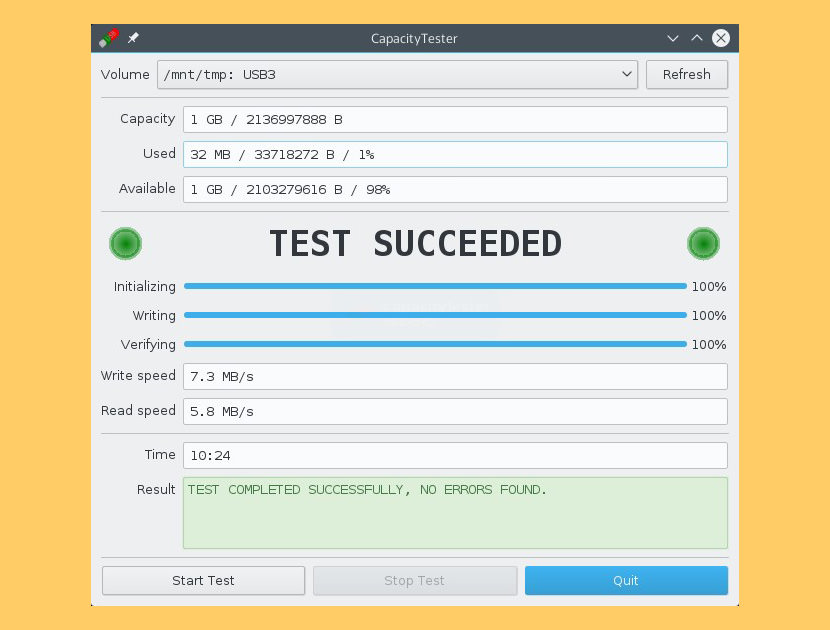The width and height of the screenshot is (830, 630).
Task: Click the right green LED status indicator
Action: (704, 243)
